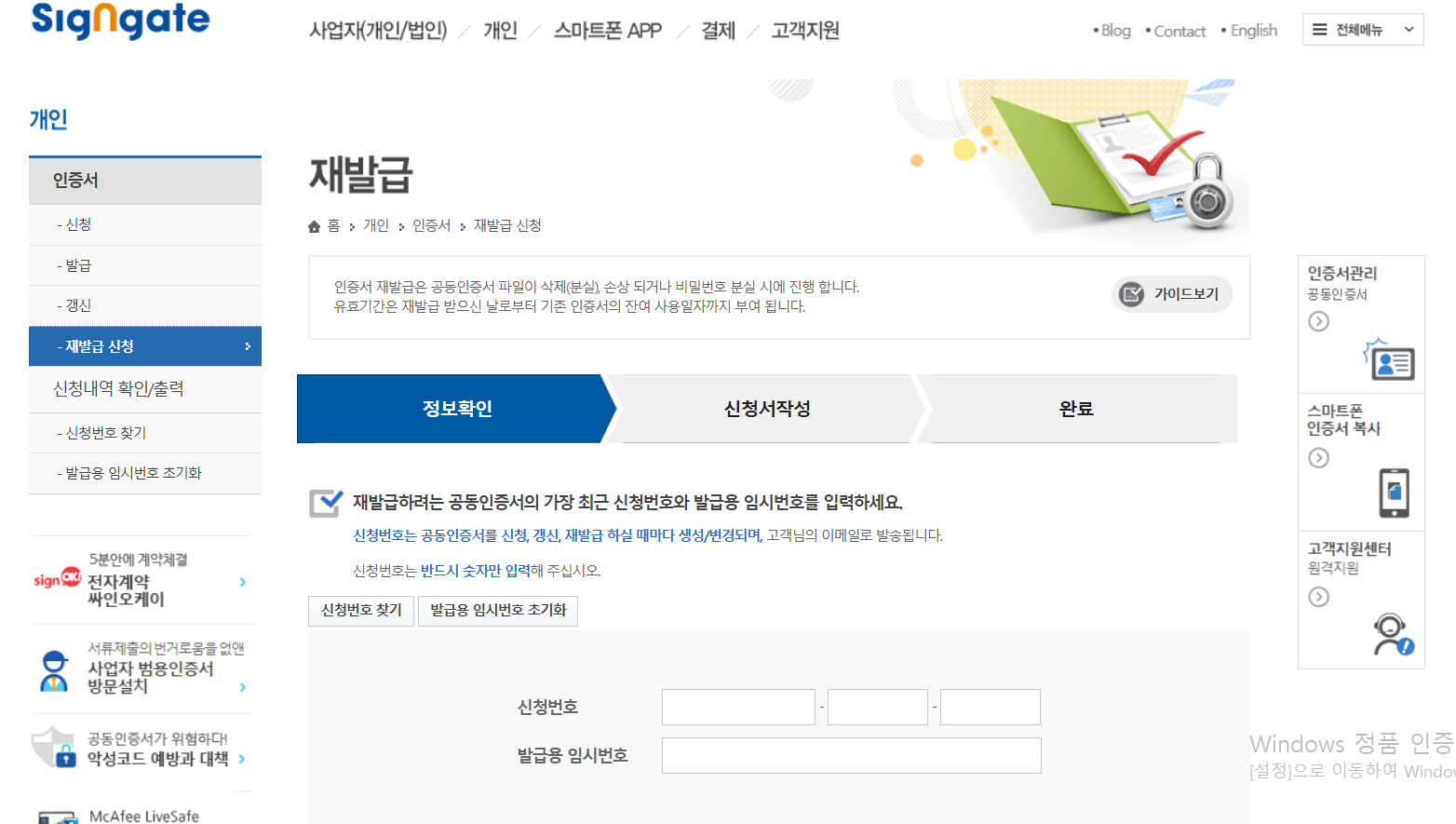Click arrow on 재발급 신청 sidebar item

point(248,346)
